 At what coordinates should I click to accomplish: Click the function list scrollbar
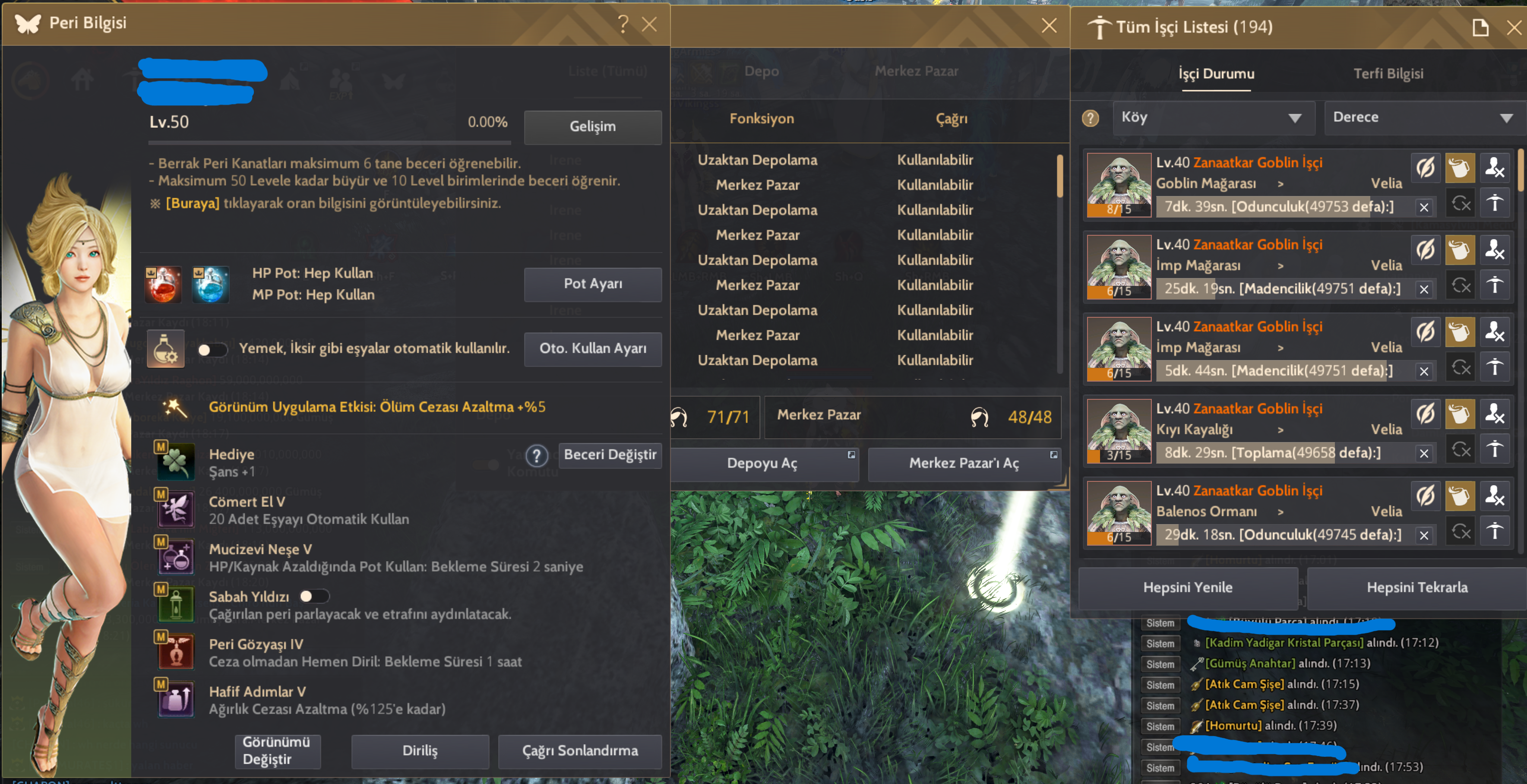pos(1059,176)
